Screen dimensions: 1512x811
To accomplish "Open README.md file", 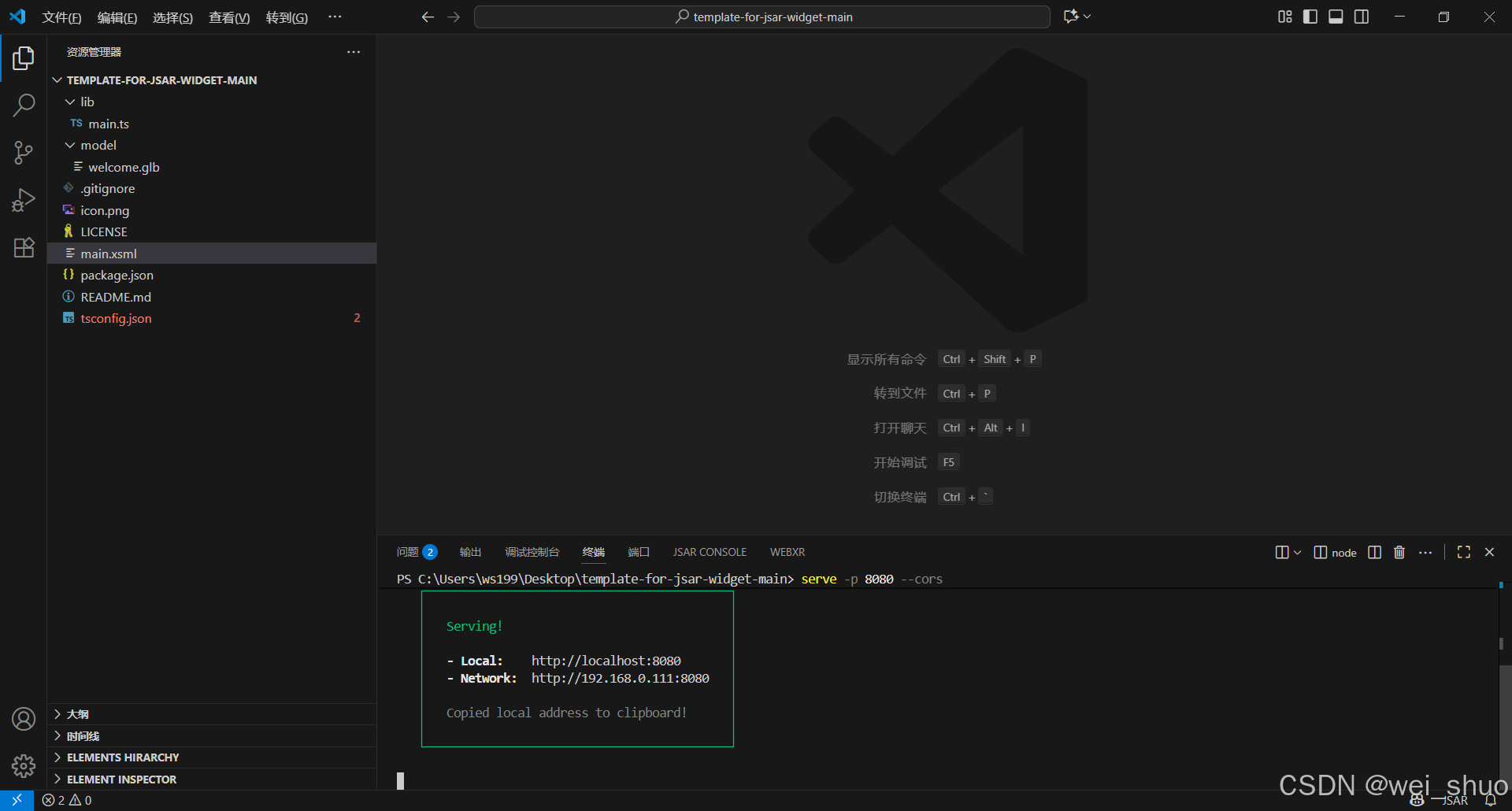I will [212, 297].
